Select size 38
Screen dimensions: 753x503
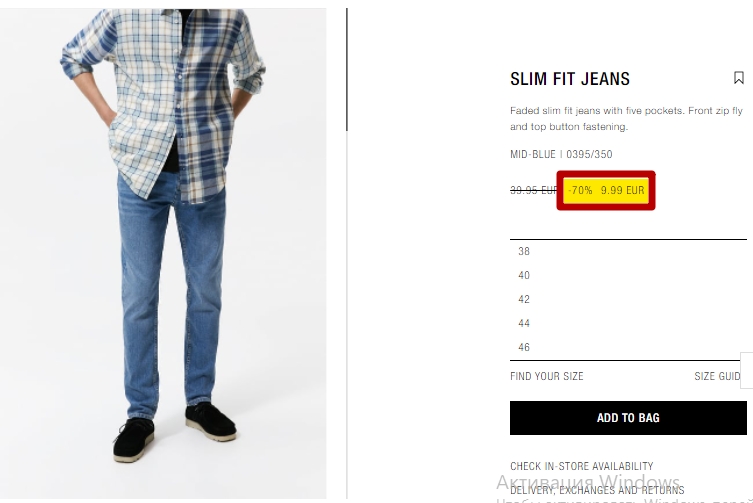628,251
